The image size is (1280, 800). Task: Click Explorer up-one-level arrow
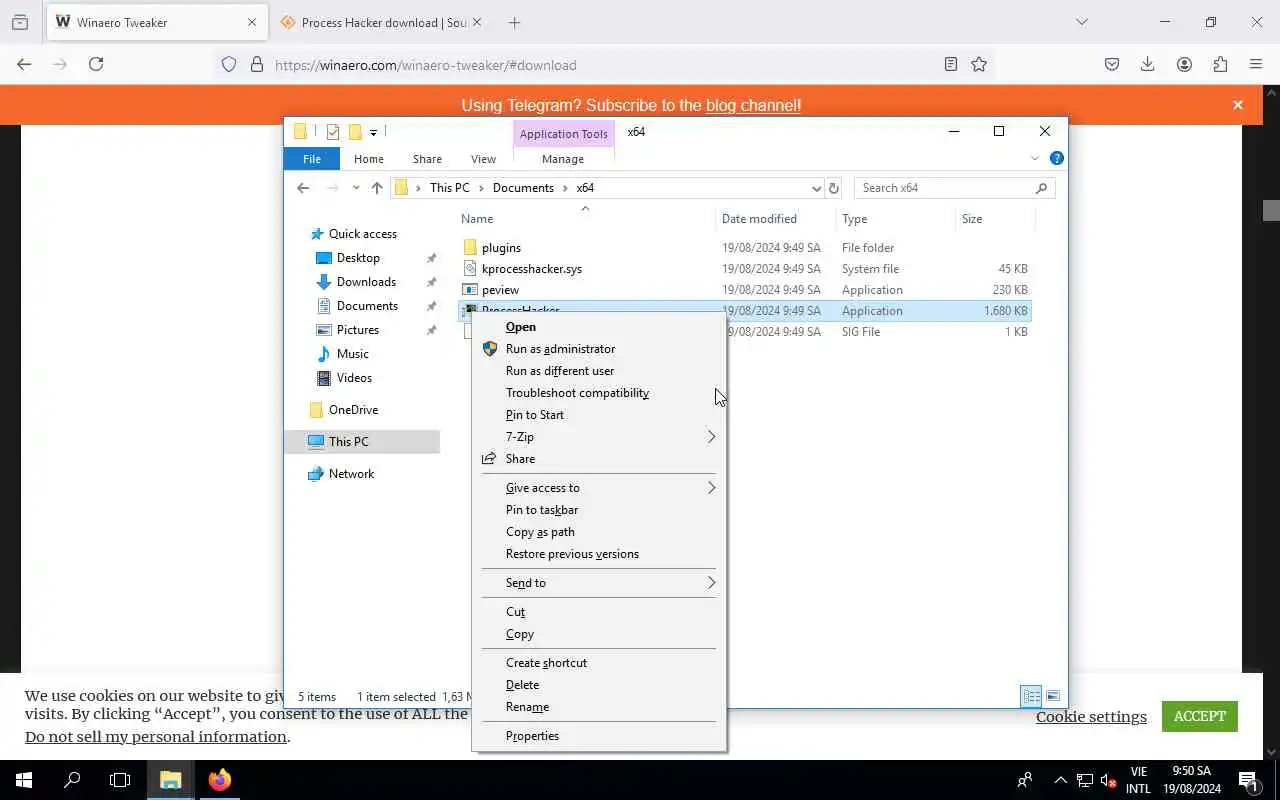coord(377,188)
